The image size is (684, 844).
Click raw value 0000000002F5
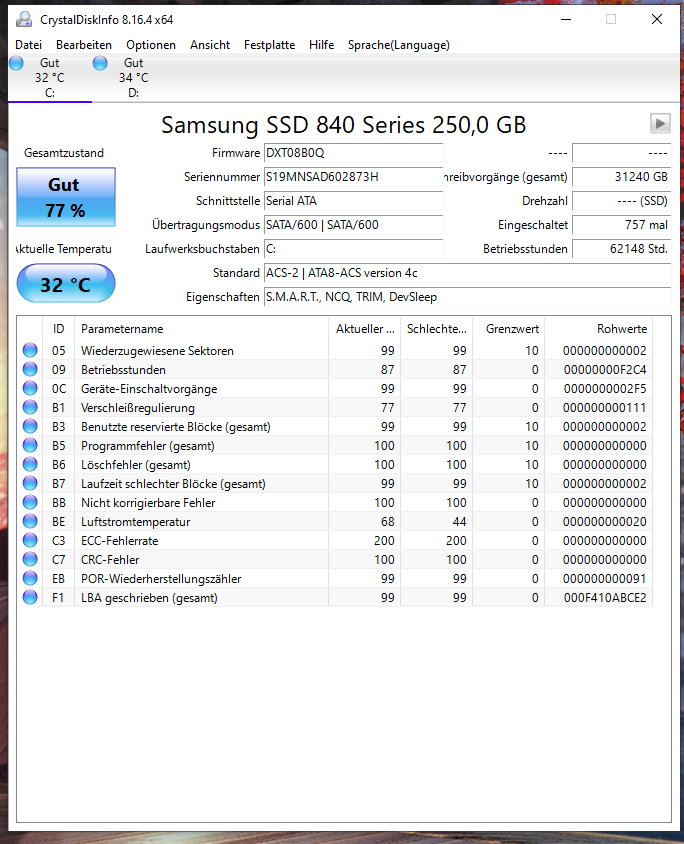click(605, 389)
